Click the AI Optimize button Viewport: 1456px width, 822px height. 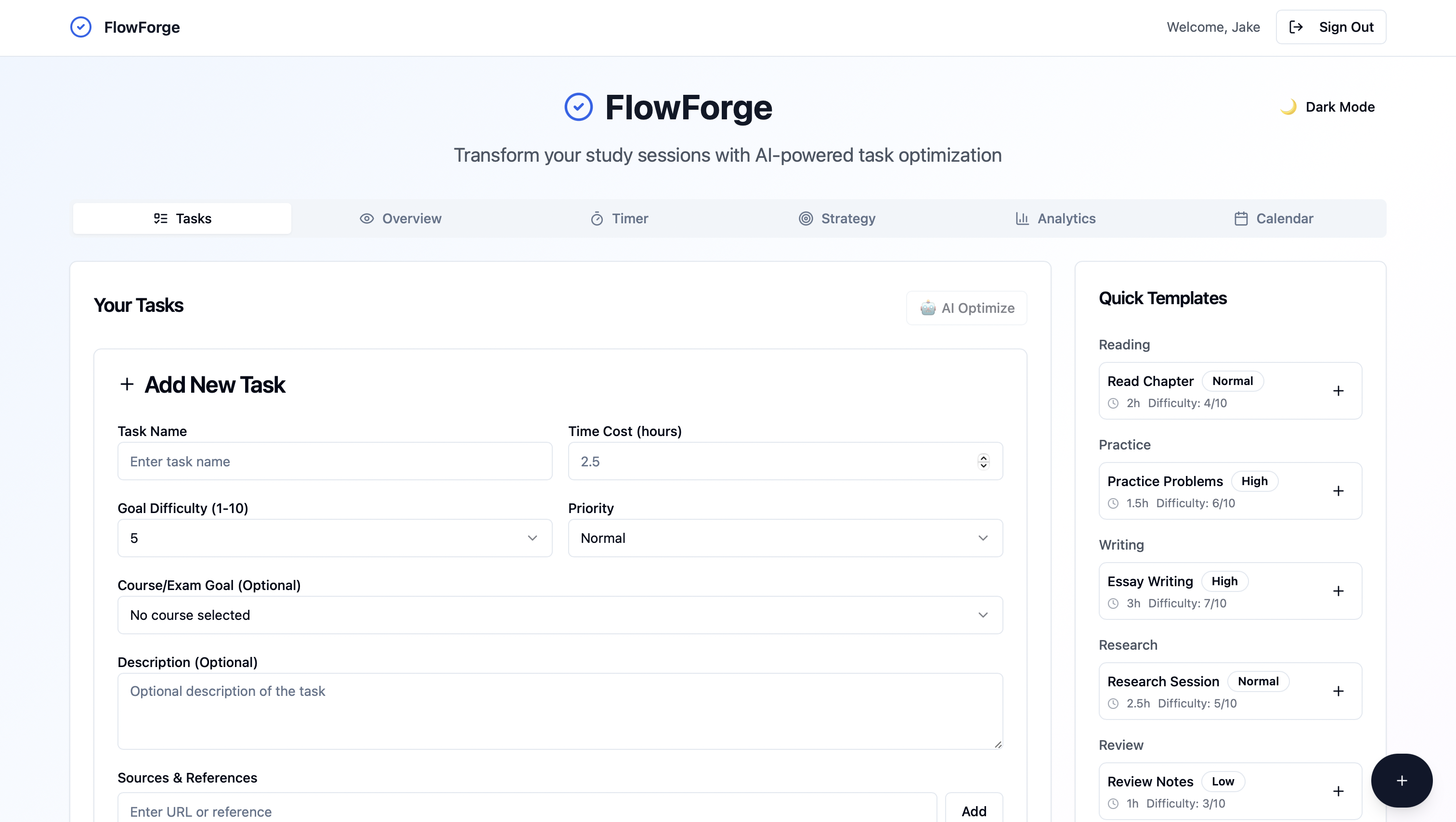click(x=966, y=308)
